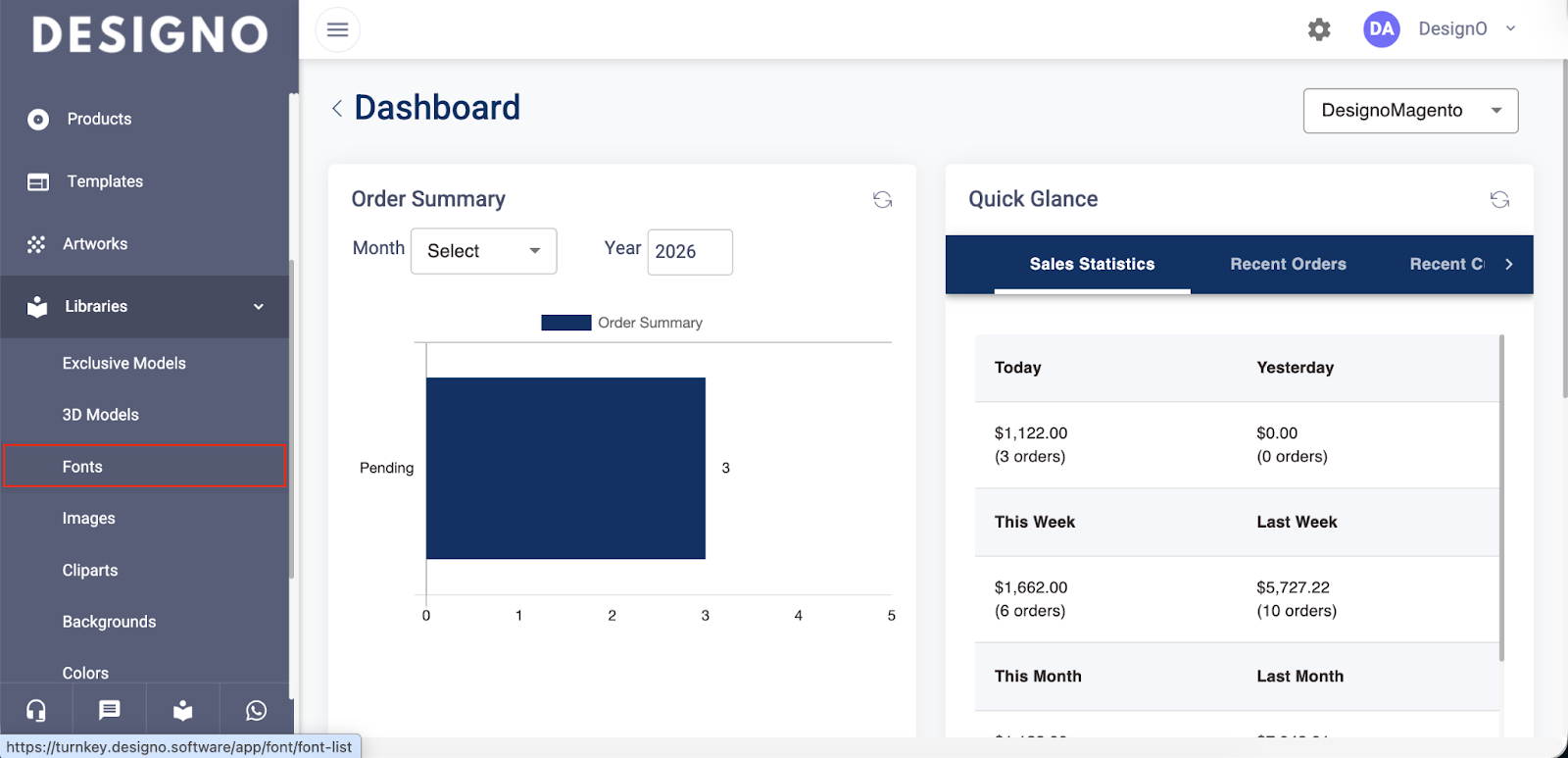The image size is (1568, 758).
Task: Switch to the Recent Orders tab
Action: (x=1288, y=264)
